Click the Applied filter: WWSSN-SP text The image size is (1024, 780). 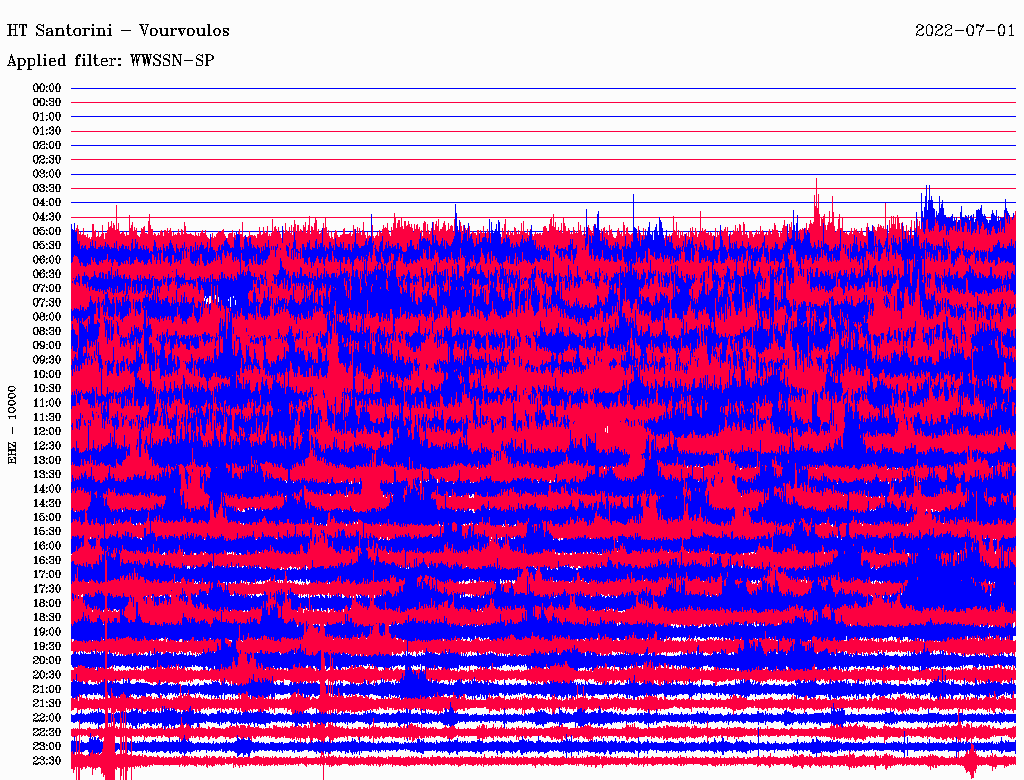point(110,61)
